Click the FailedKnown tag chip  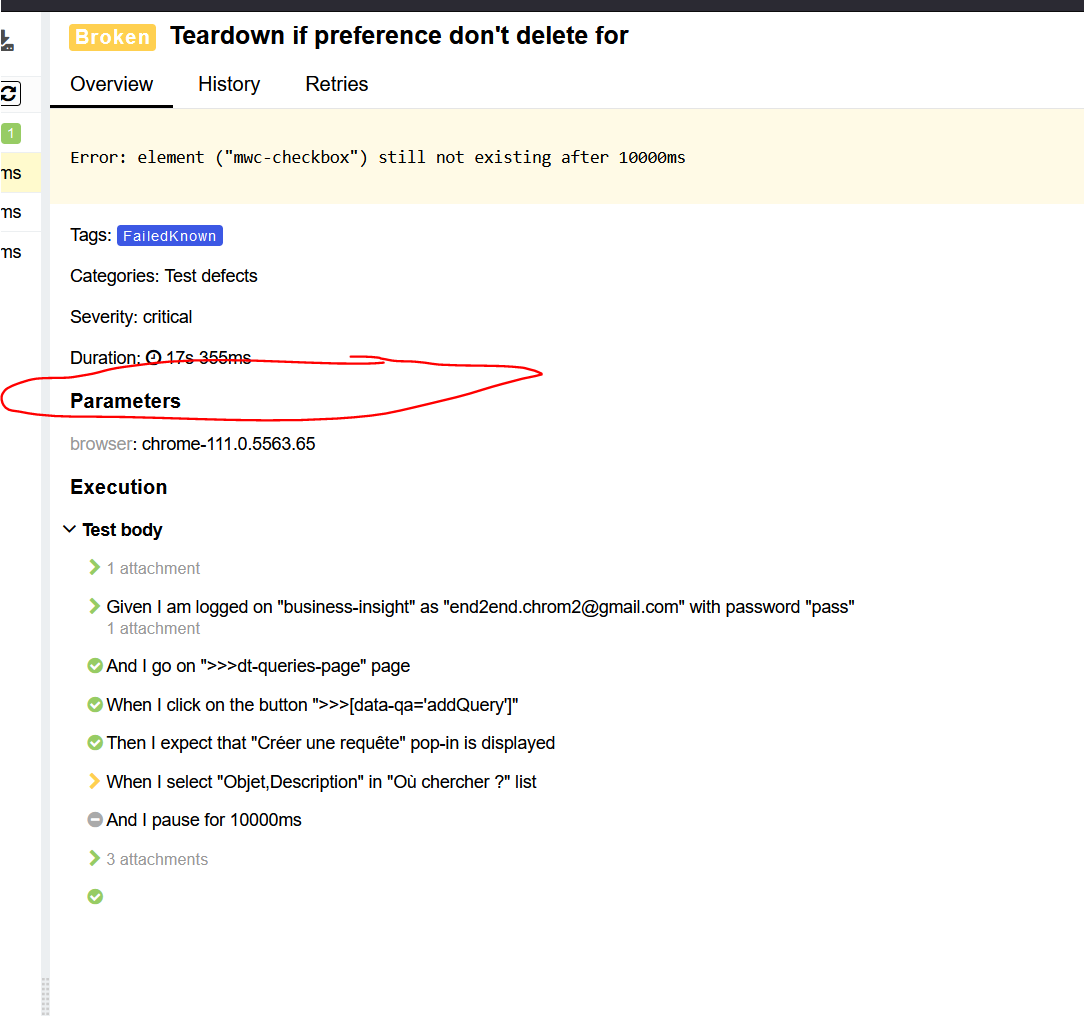[170, 236]
